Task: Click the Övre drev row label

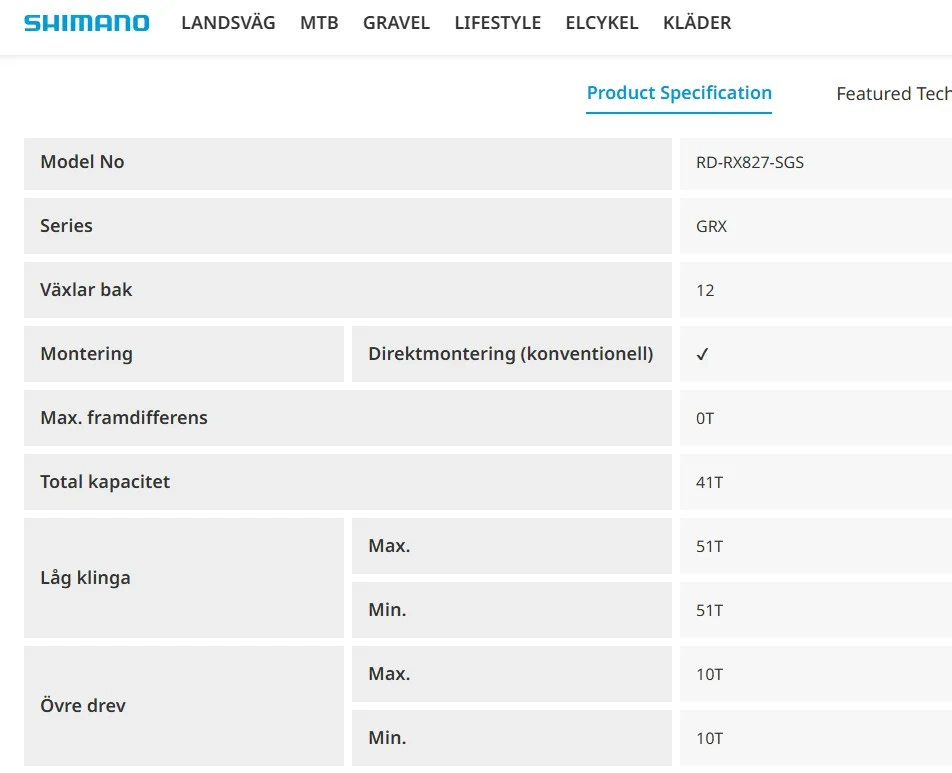Action: 83,706
